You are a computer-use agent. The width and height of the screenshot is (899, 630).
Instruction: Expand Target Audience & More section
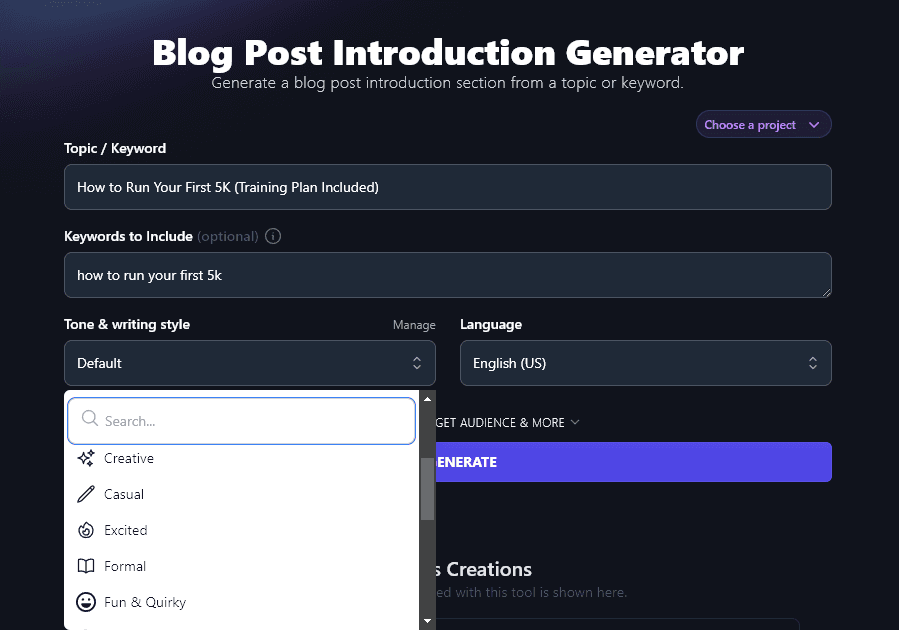click(507, 423)
